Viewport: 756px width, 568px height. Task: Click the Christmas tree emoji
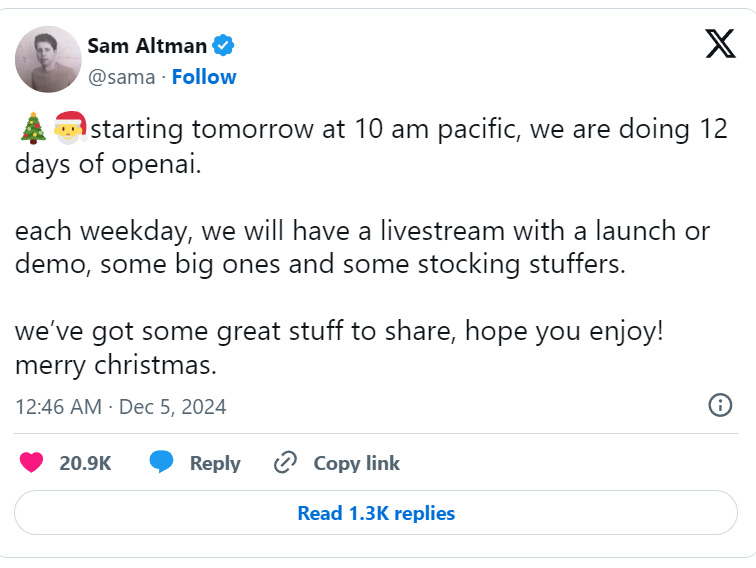point(30,129)
